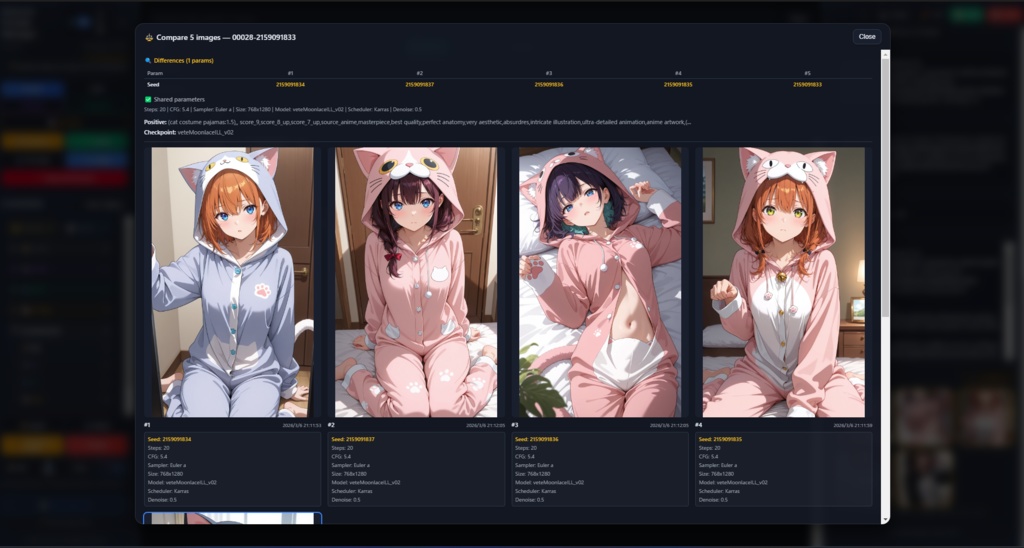
Task: Click the 'Shared parameters' label text
Action: pos(179,99)
